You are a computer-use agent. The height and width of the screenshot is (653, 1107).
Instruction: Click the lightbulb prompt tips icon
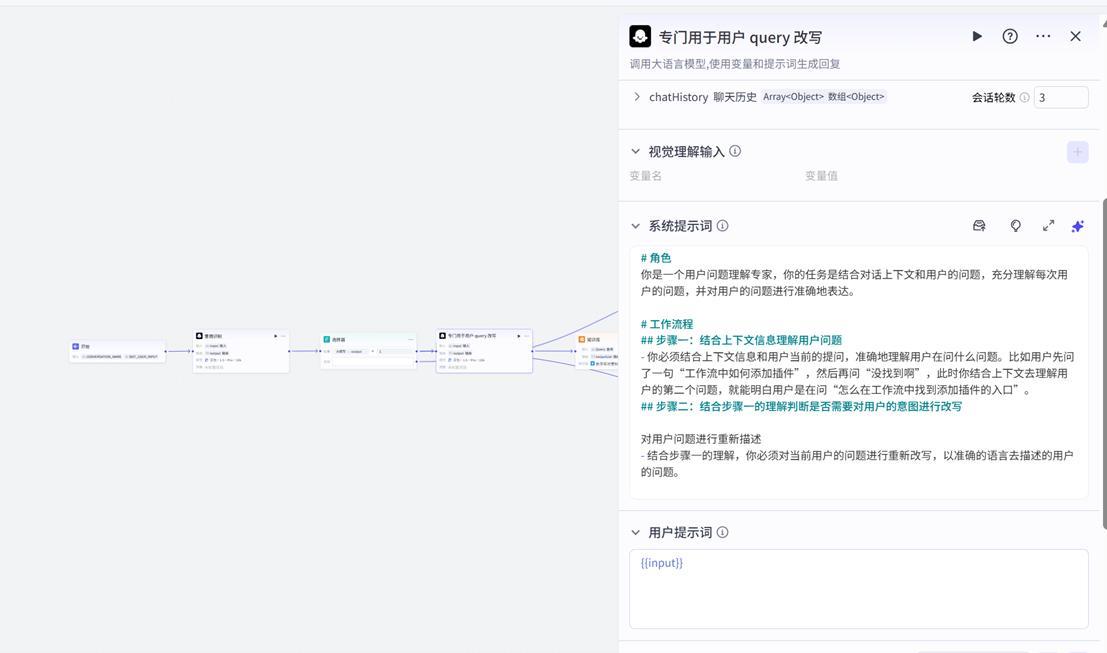(x=1015, y=226)
